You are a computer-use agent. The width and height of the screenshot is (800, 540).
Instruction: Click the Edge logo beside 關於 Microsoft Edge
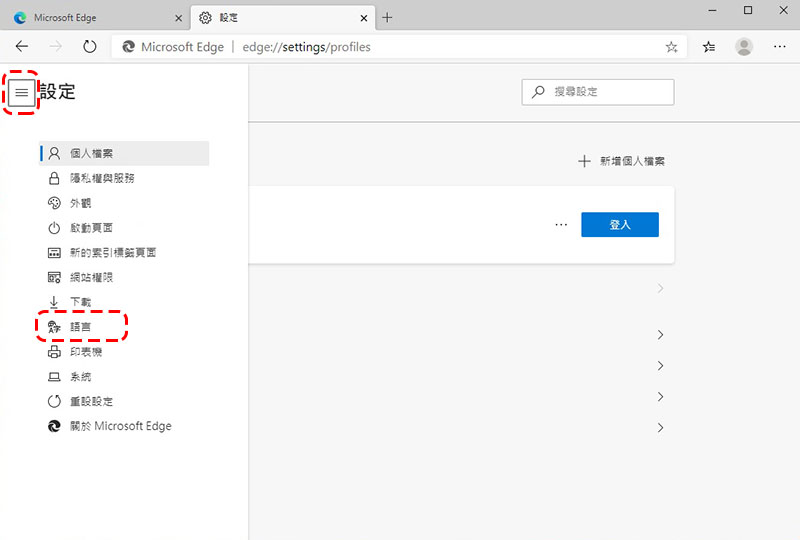(x=54, y=426)
